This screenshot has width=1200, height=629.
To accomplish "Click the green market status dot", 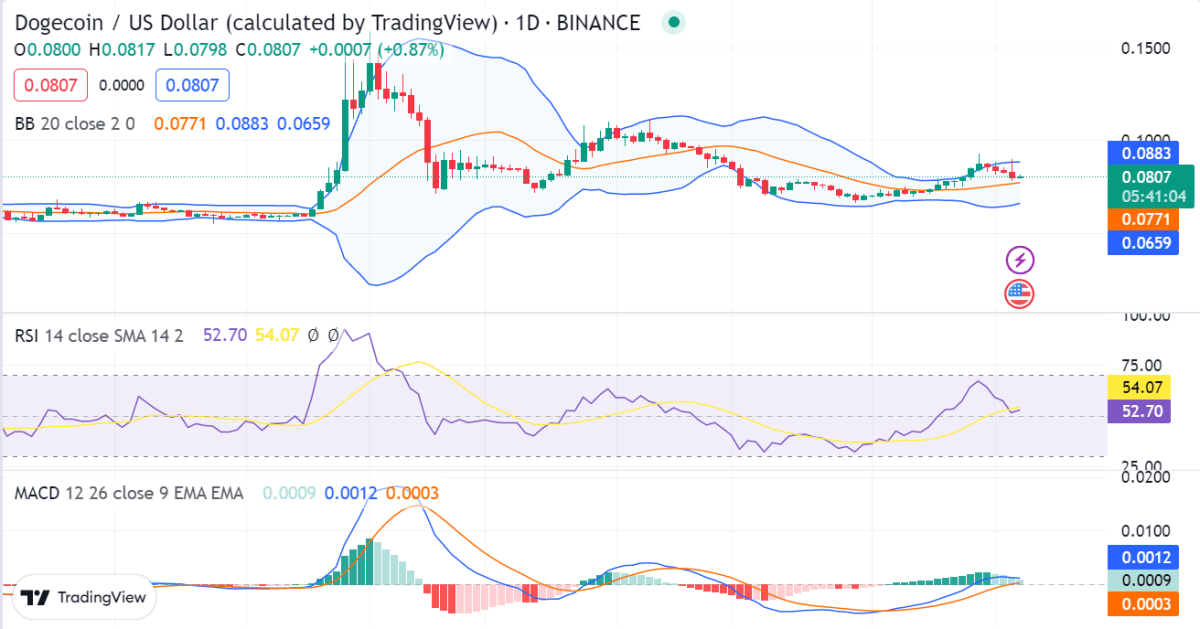I will coord(674,22).
